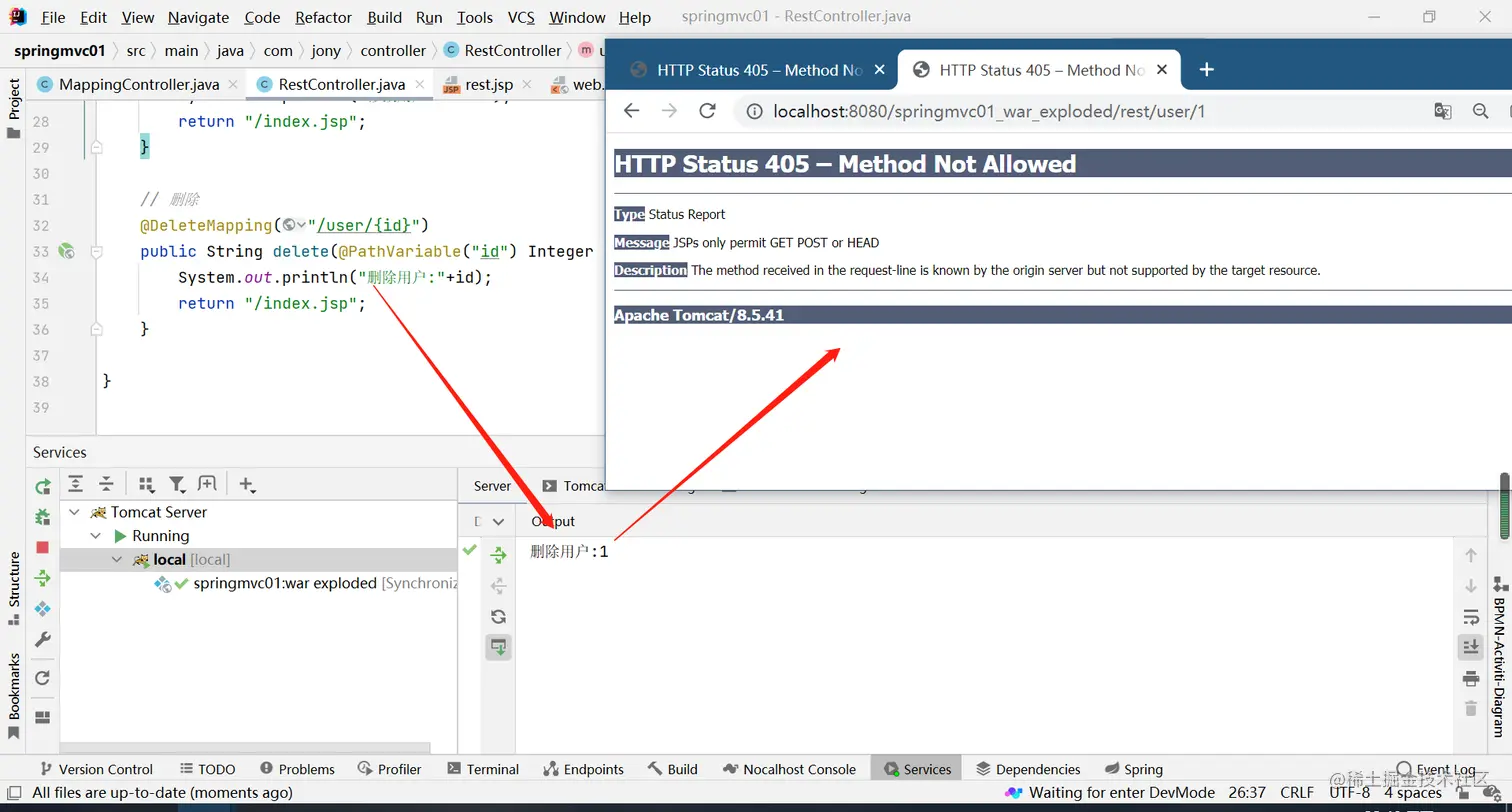Image resolution: width=1512 pixels, height=812 pixels.
Task: Click the browser zoom magnifier icon
Action: point(1481,111)
